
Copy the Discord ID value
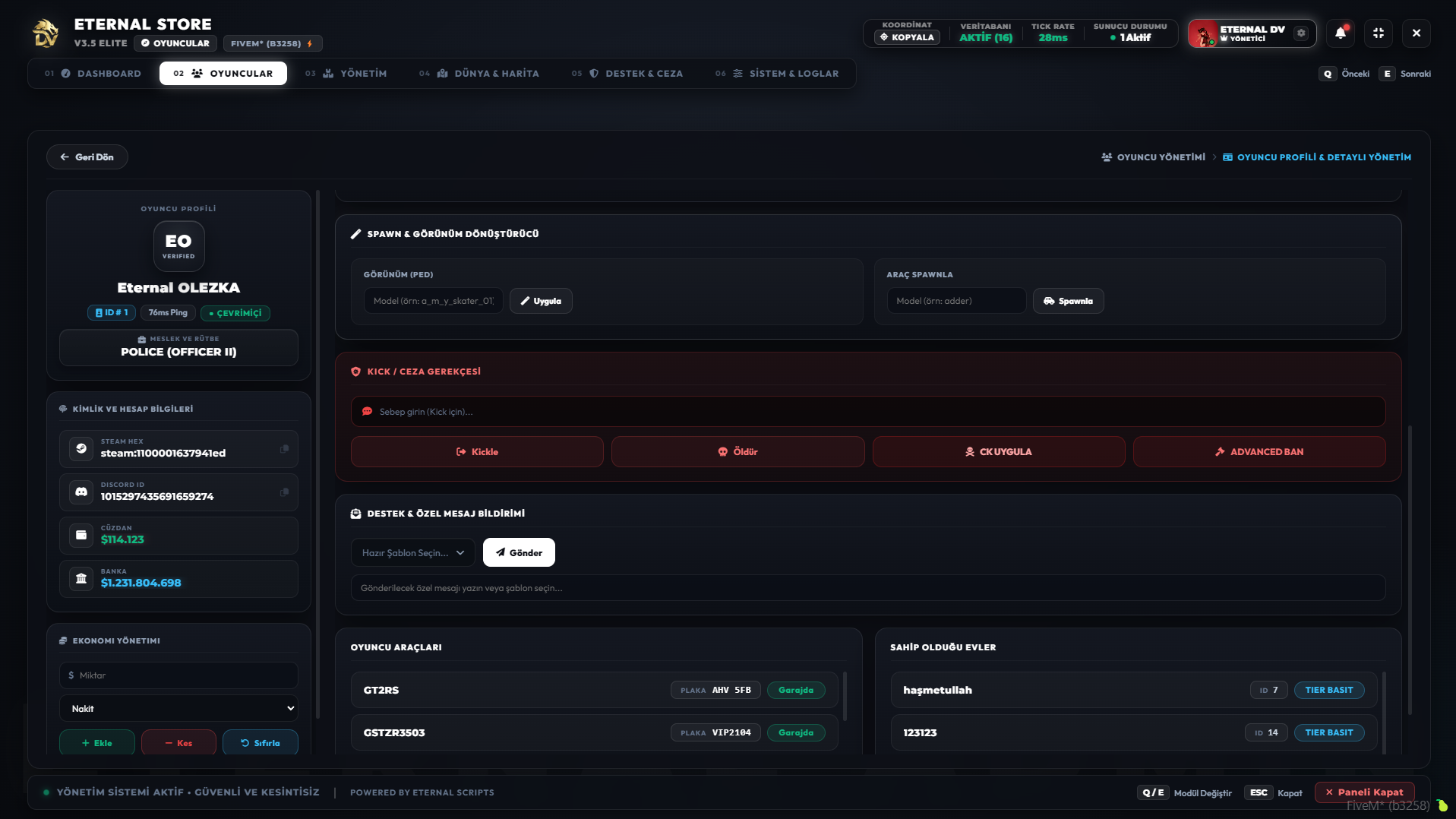point(284,492)
